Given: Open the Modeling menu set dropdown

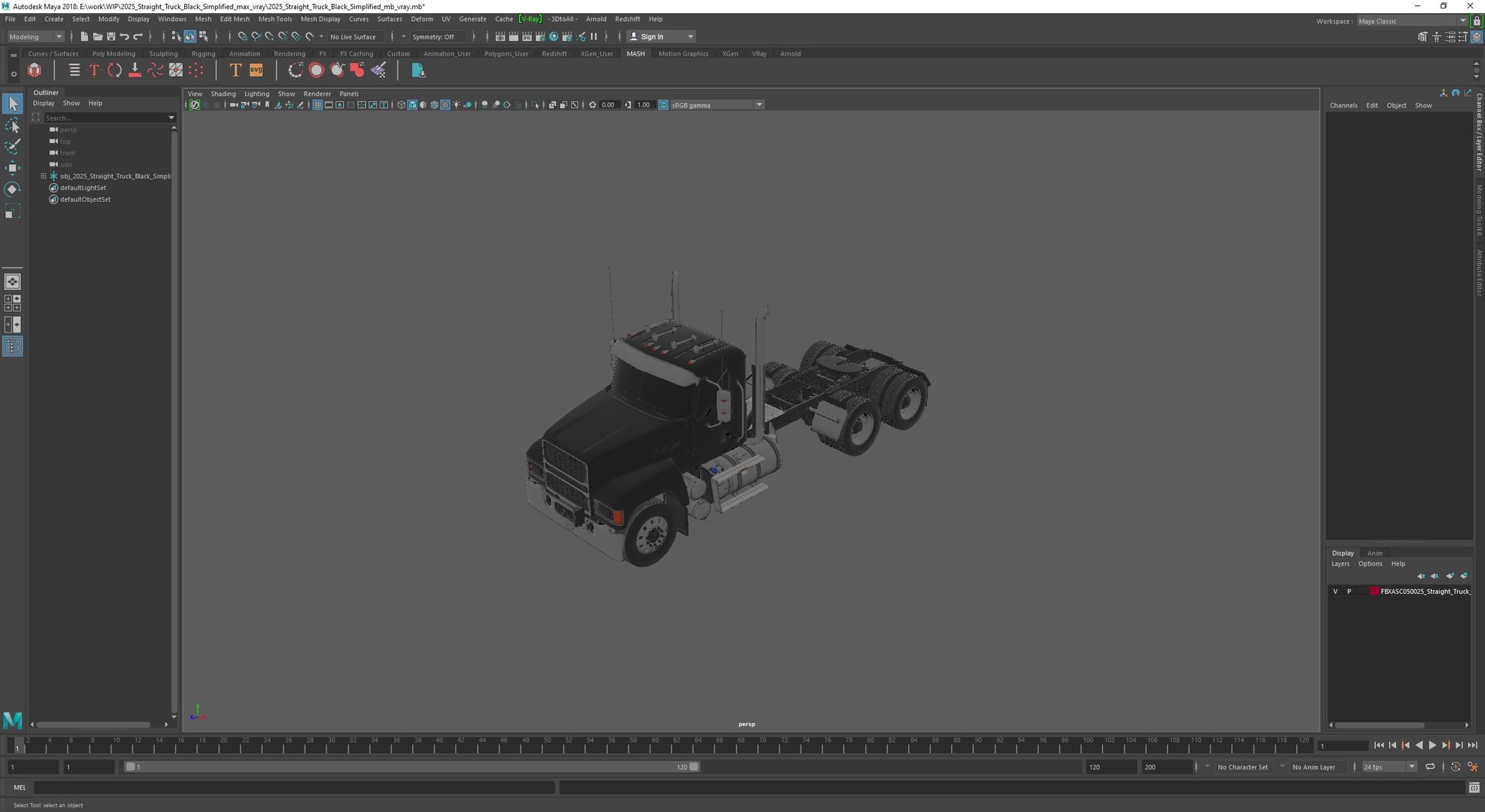Looking at the screenshot, I should coord(36,37).
